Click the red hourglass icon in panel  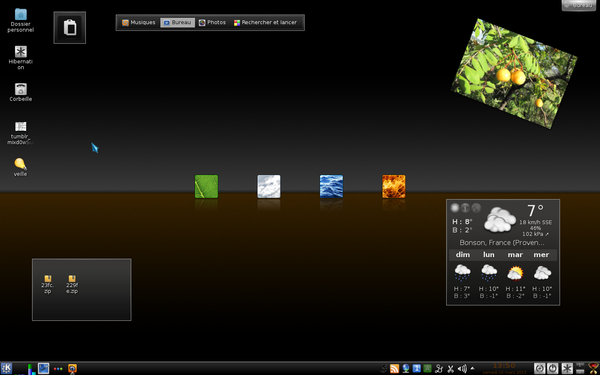pos(593,369)
